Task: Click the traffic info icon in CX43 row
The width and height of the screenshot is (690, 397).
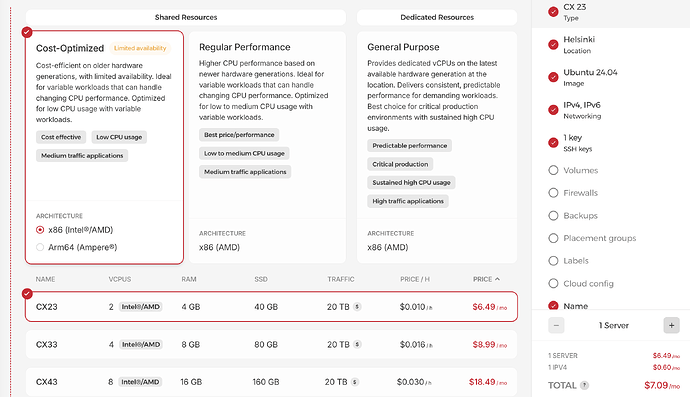Action: click(355, 382)
